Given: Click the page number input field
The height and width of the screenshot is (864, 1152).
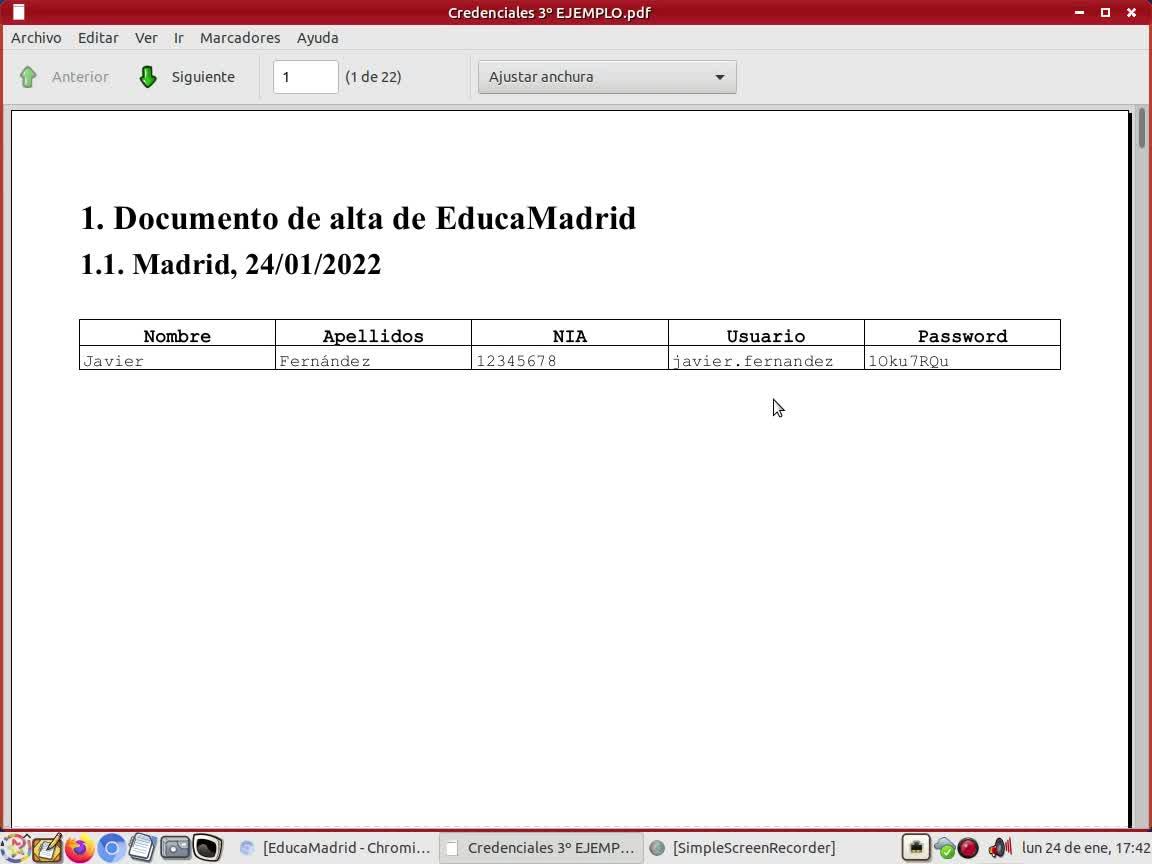Looking at the screenshot, I should tap(306, 77).
